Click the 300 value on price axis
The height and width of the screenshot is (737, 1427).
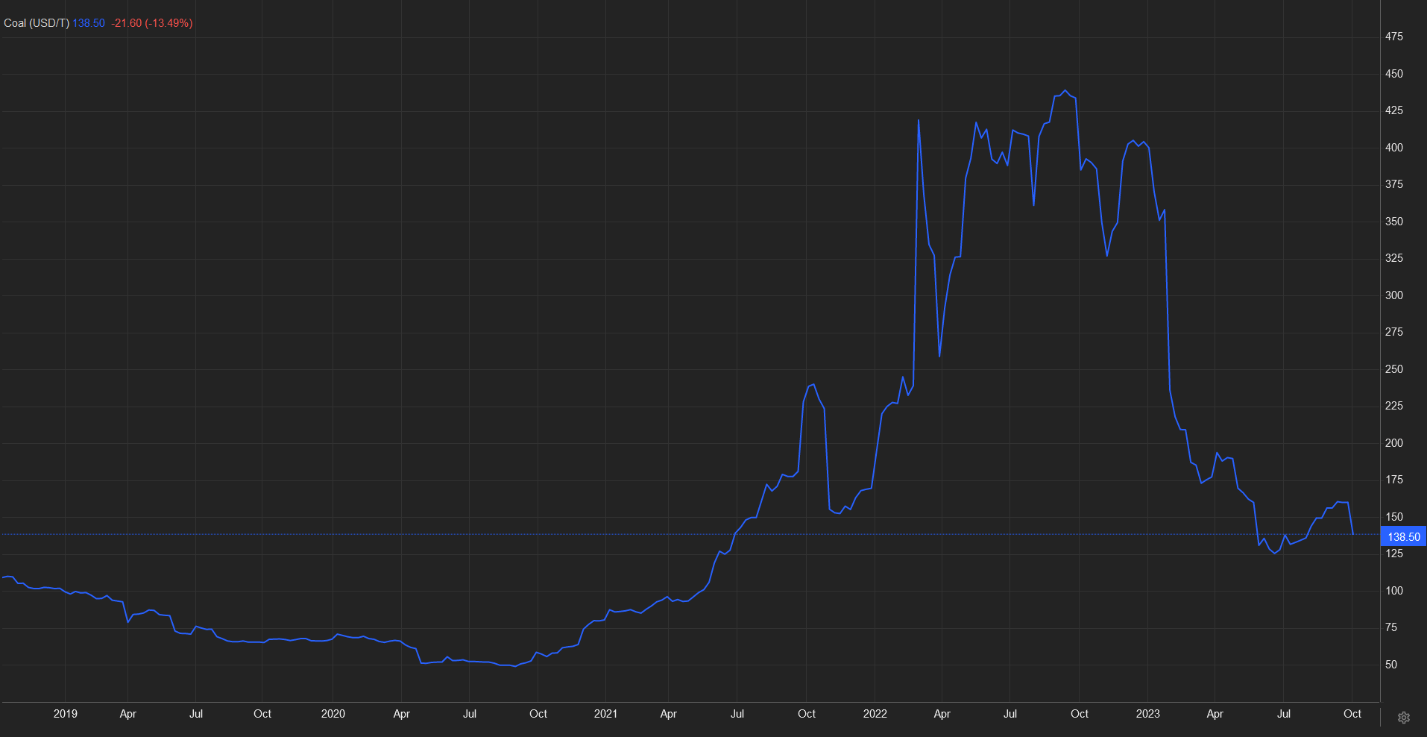(x=1393, y=296)
